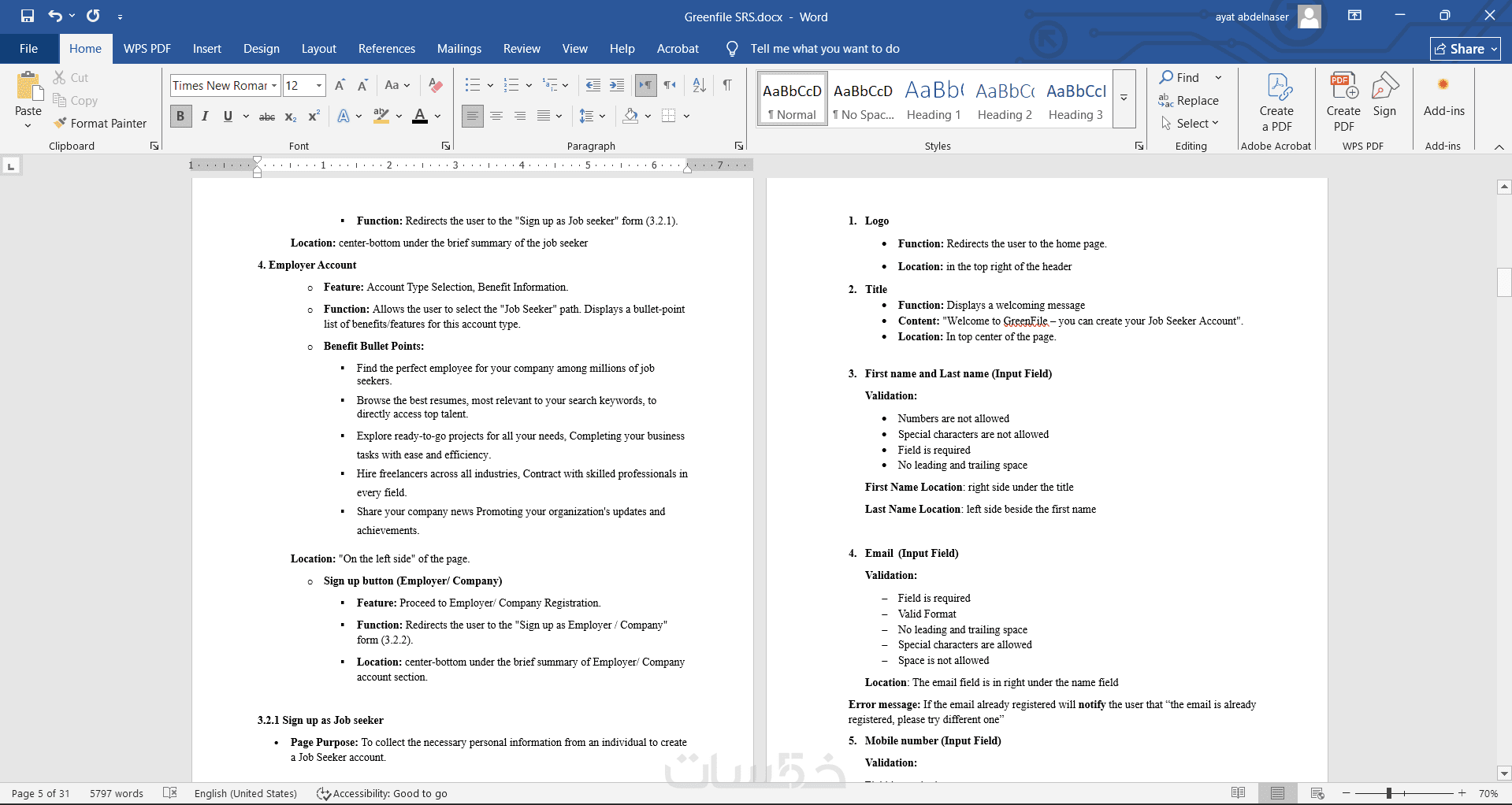Adjust the zoom slider handle
This screenshot has width=1512, height=805.
pyautogui.click(x=1389, y=793)
